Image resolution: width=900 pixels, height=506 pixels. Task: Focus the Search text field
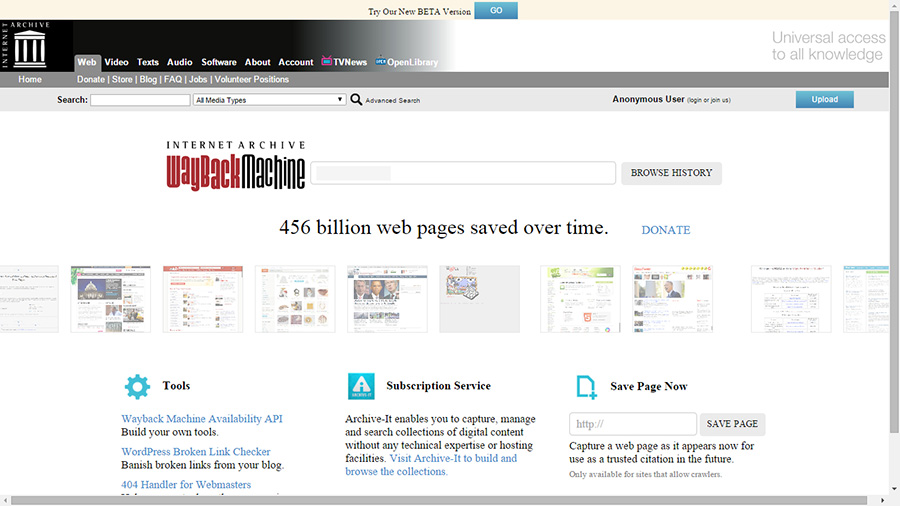tap(140, 100)
